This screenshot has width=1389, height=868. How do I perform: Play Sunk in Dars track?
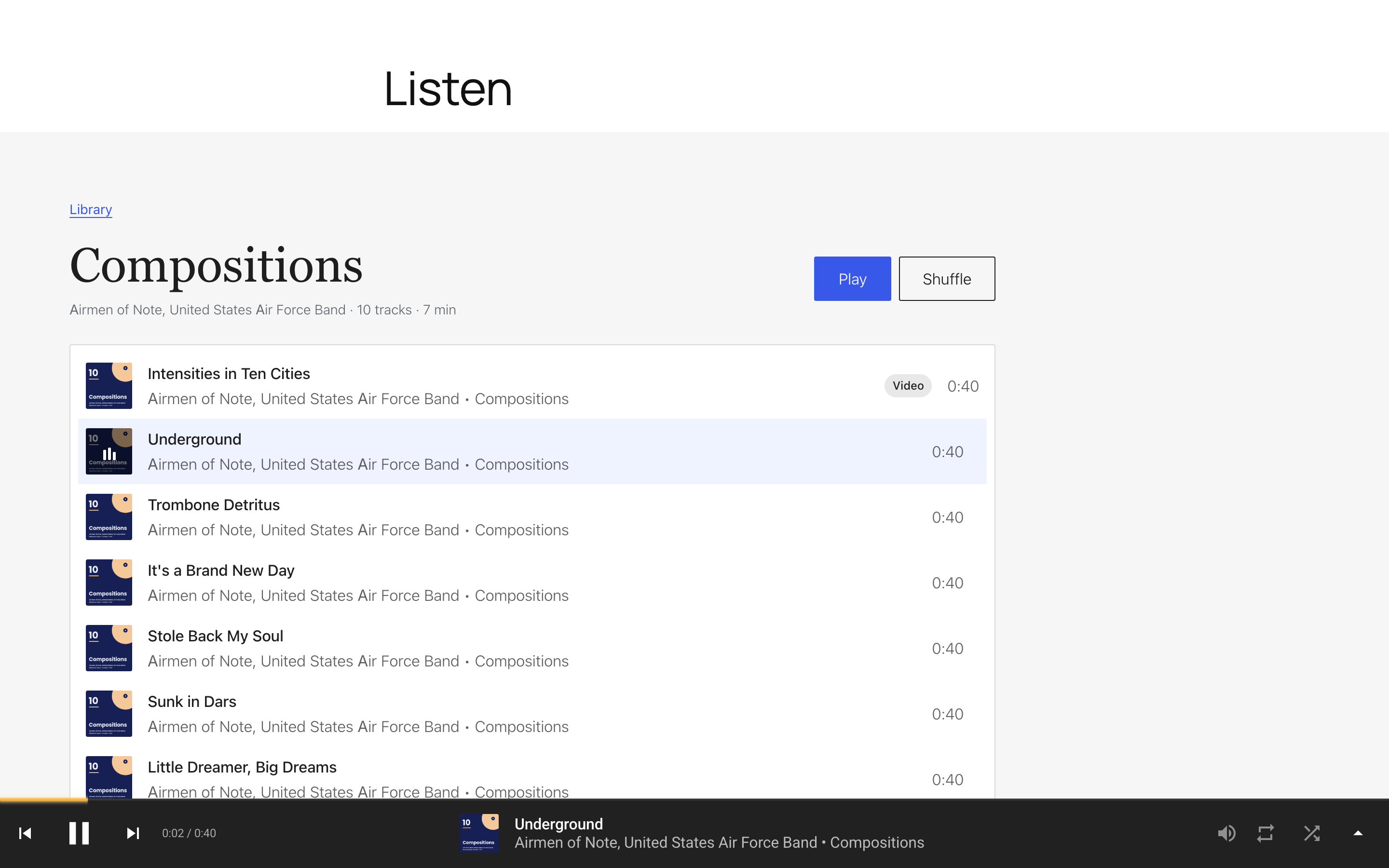point(532,714)
